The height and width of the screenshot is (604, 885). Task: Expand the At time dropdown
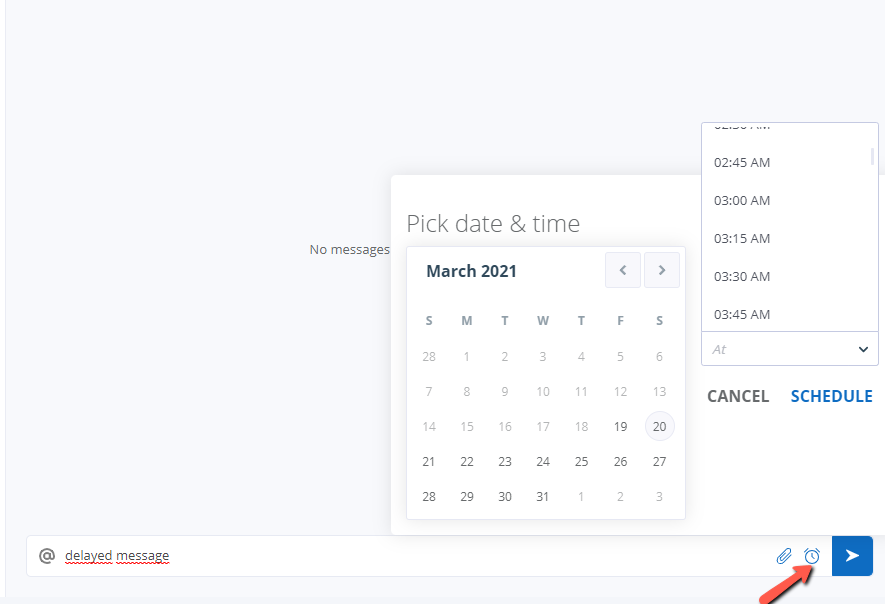click(790, 349)
